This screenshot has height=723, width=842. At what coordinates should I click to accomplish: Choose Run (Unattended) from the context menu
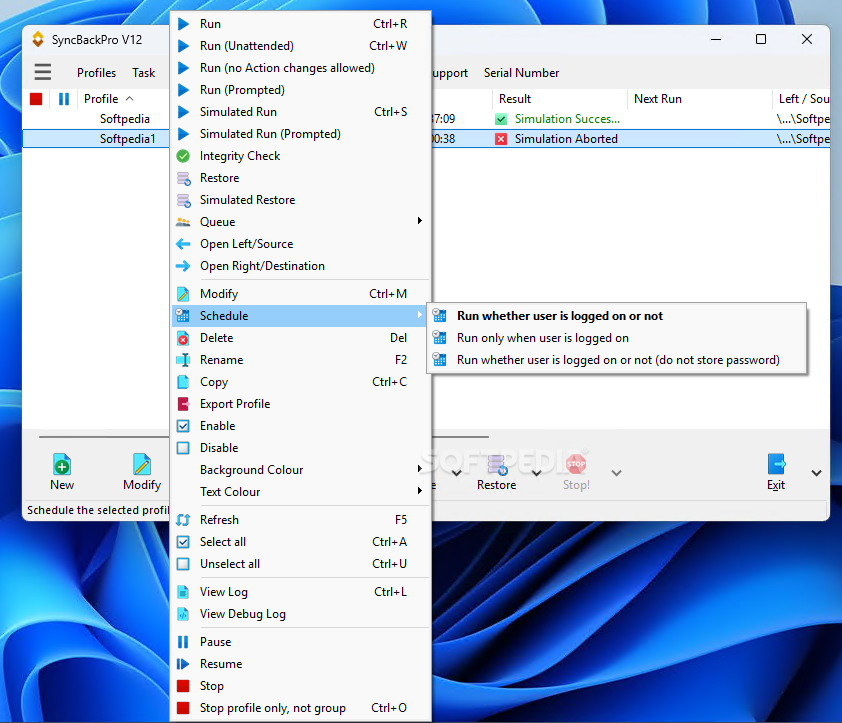pyautogui.click(x=301, y=46)
